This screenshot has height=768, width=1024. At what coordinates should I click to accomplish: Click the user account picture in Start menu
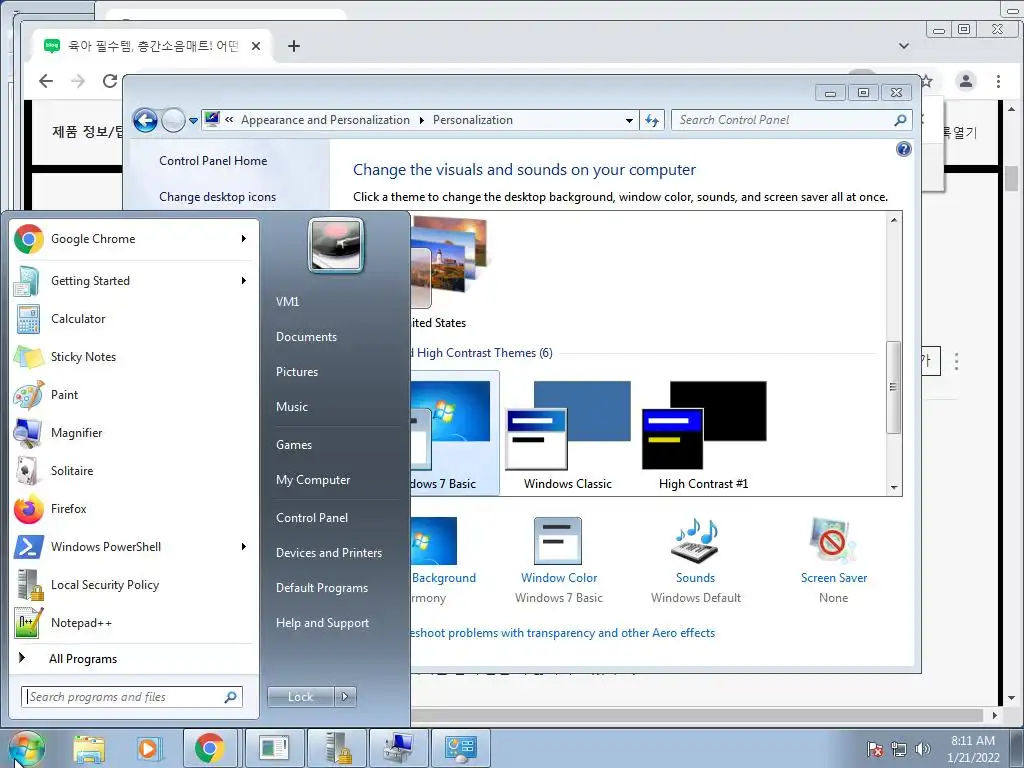336,245
